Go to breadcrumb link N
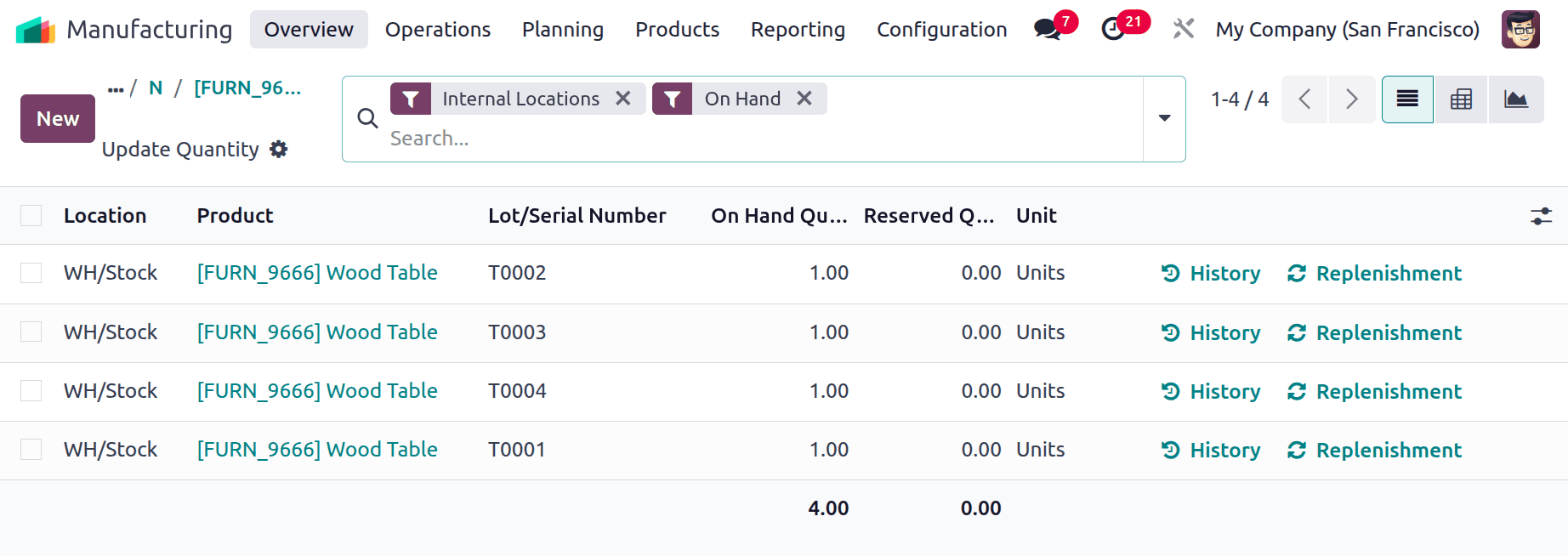 [x=156, y=88]
